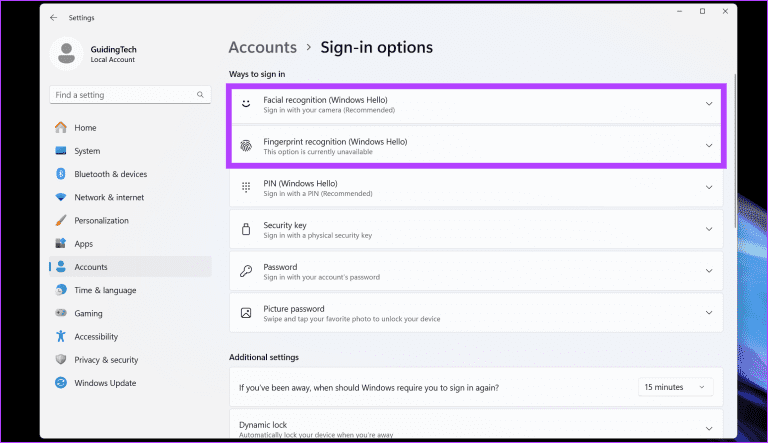This screenshot has height=443, width=768.
Task: Click the Password key icon
Action: point(246,271)
